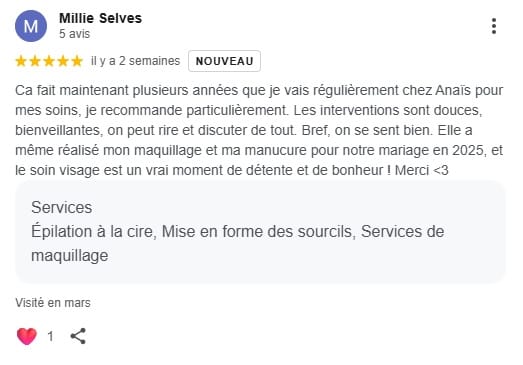The height and width of the screenshot is (365, 523).
Task: Open the blue M profile avatar
Action: (x=31, y=26)
